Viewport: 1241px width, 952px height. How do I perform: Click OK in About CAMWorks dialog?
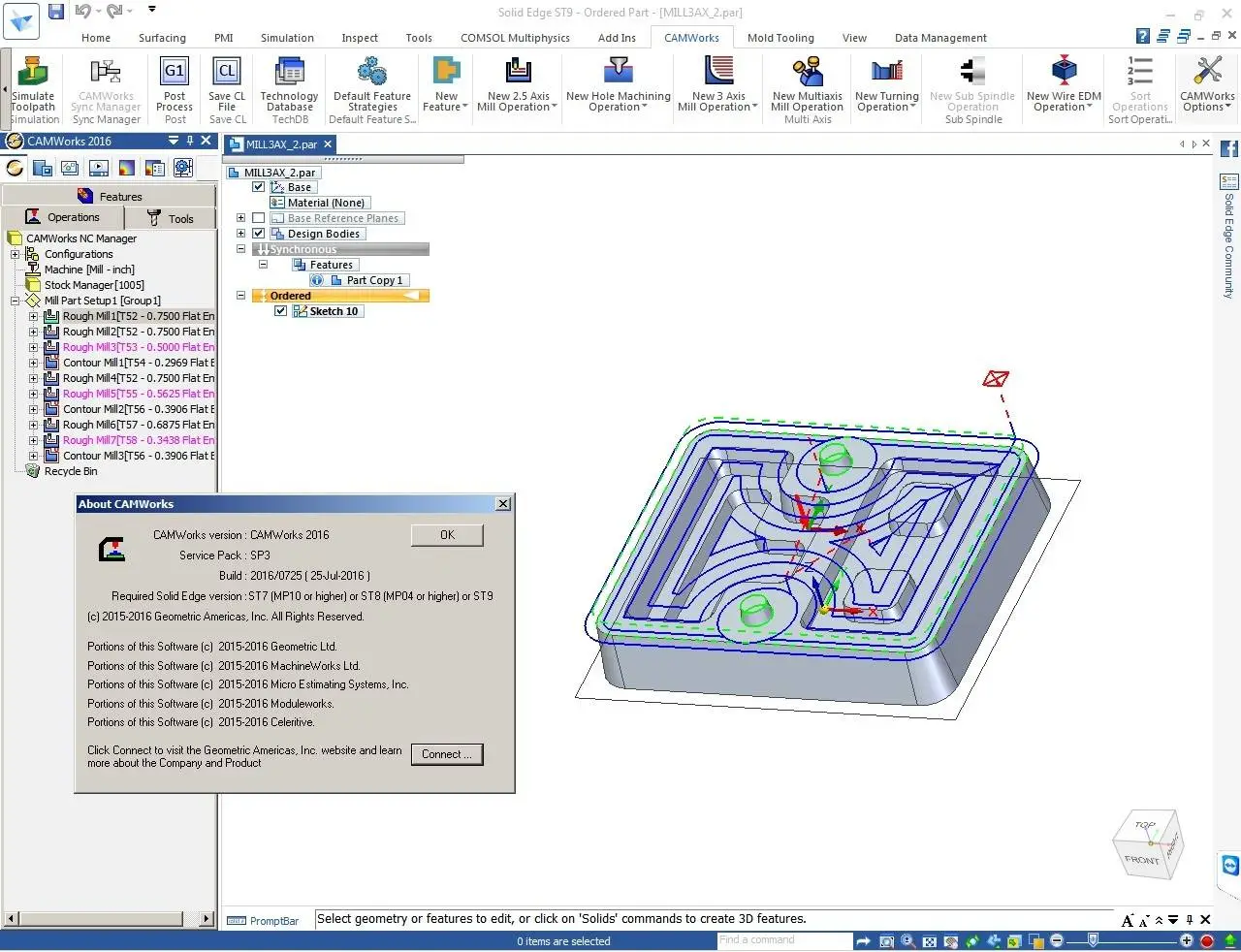pyautogui.click(x=447, y=535)
